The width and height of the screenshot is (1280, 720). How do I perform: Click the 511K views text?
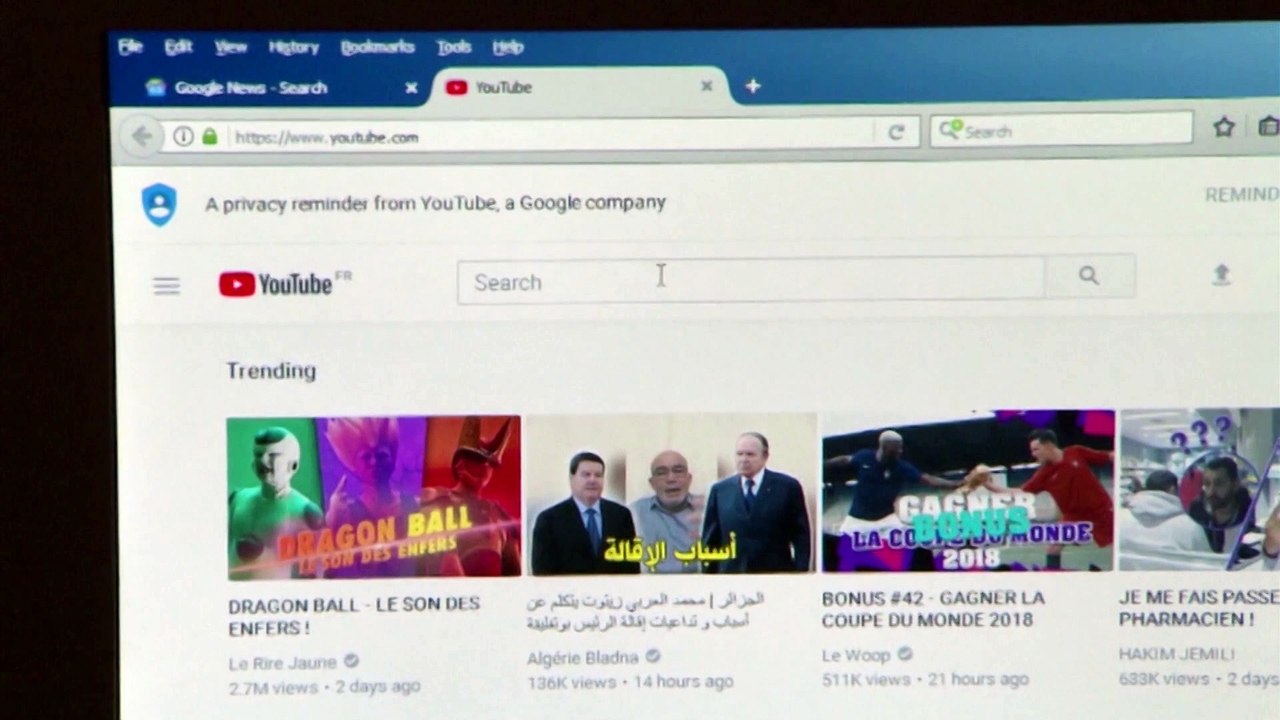click(x=866, y=680)
